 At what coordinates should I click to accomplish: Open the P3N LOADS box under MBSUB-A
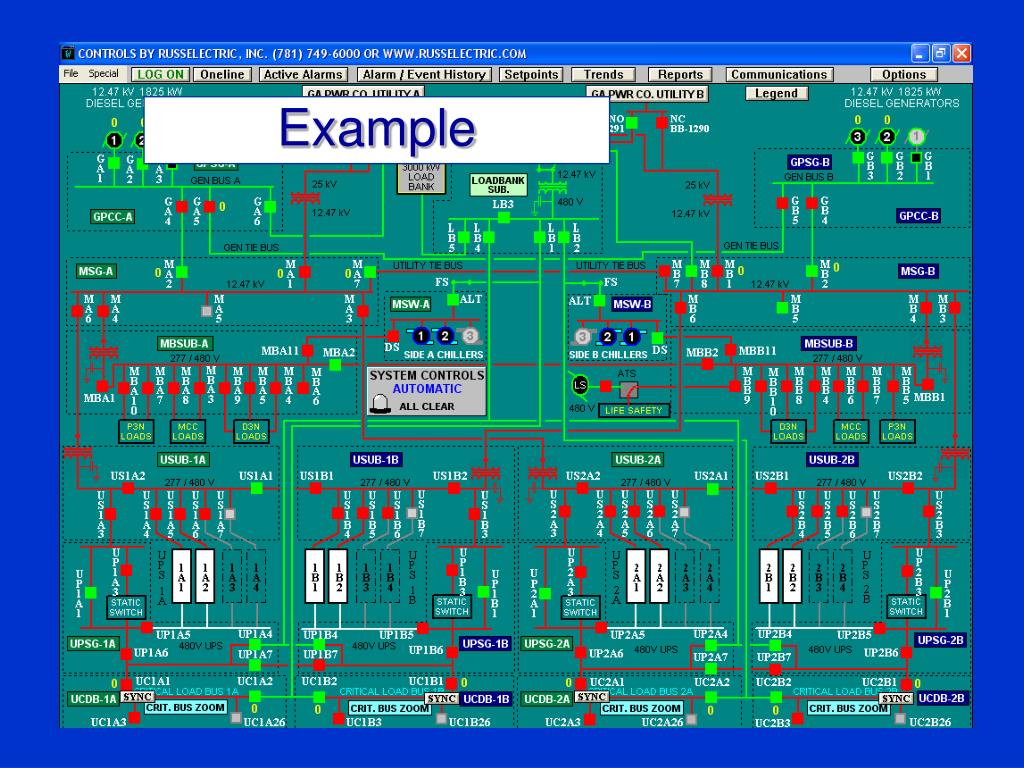[x=136, y=431]
